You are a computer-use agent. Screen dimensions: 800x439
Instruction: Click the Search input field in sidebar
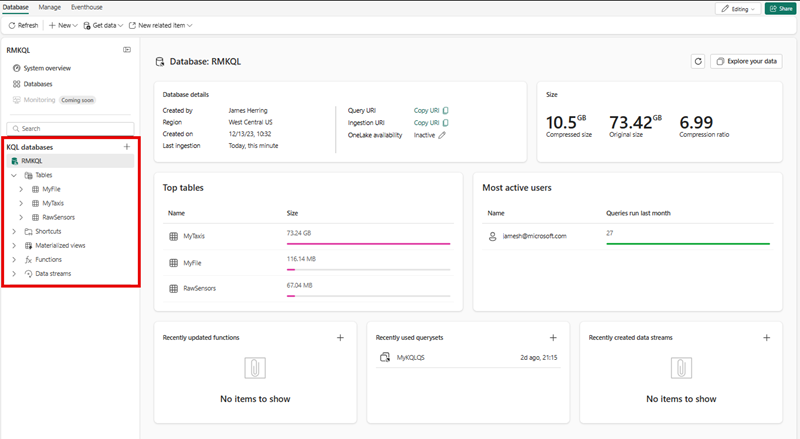(70, 128)
